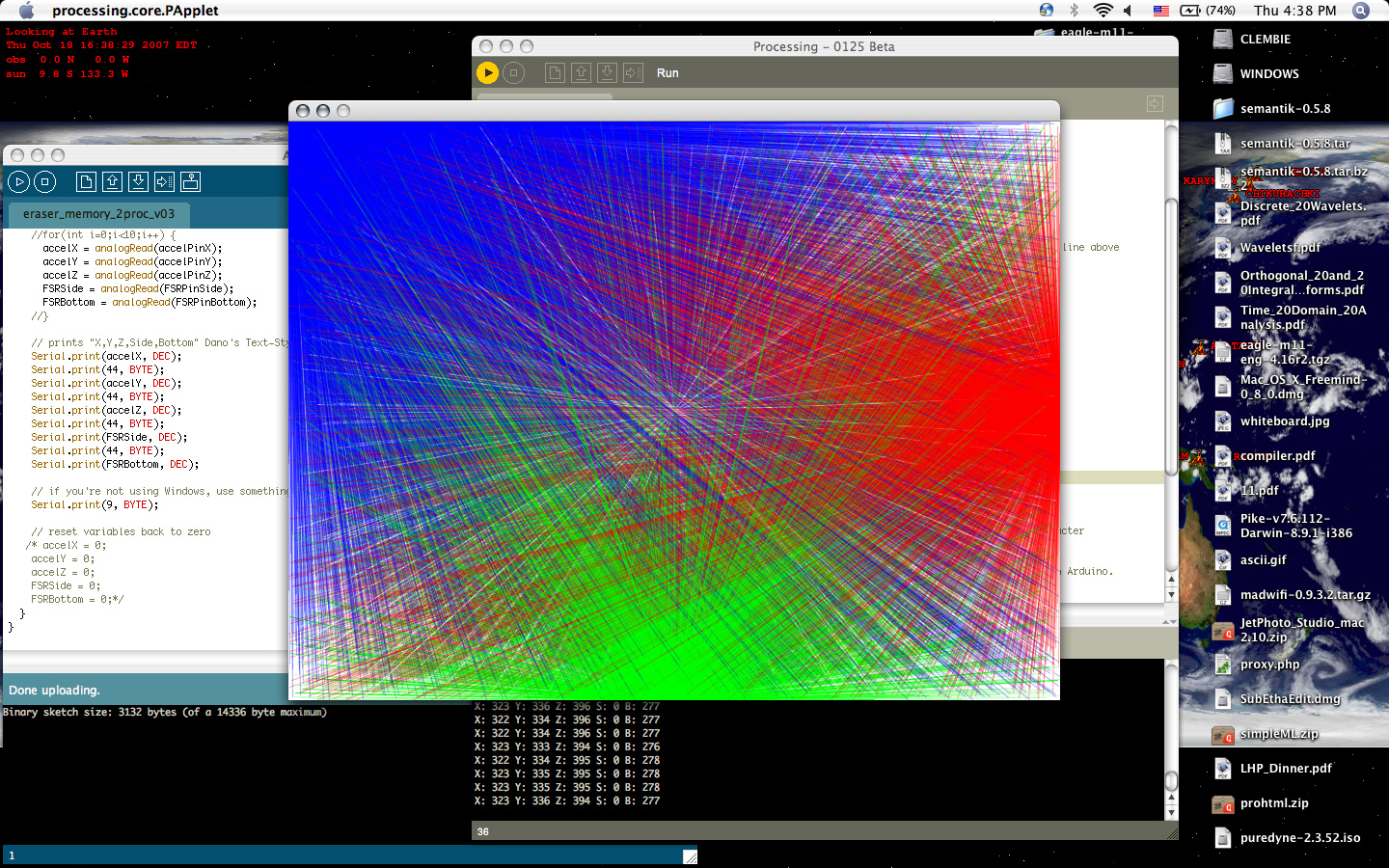1389x868 pixels.
Task: Click the Save (down arrow) icon in Processing
Action: (607, 72)
